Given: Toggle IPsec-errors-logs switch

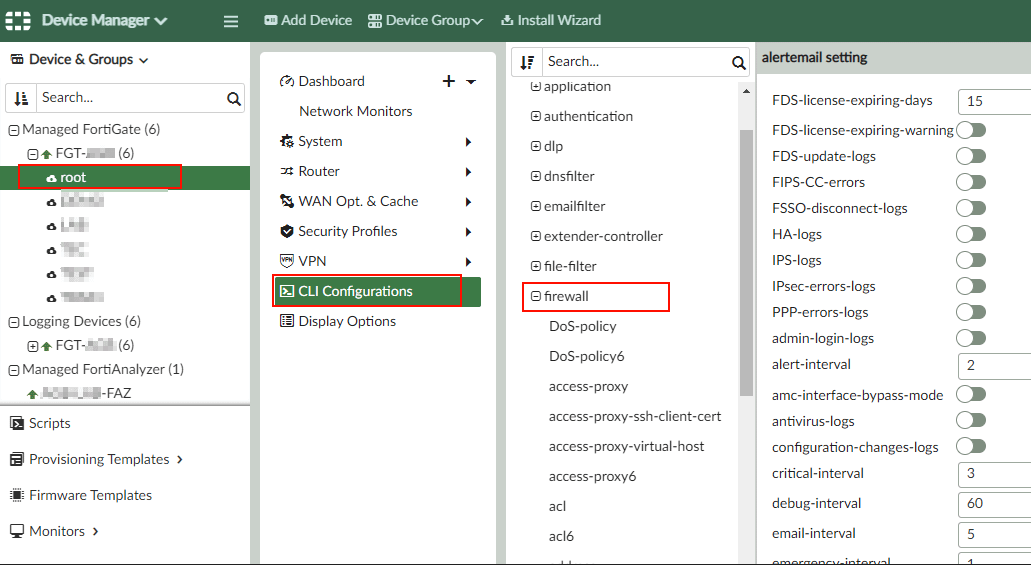Looking at the screenshot, I should (x=971, y=285).
